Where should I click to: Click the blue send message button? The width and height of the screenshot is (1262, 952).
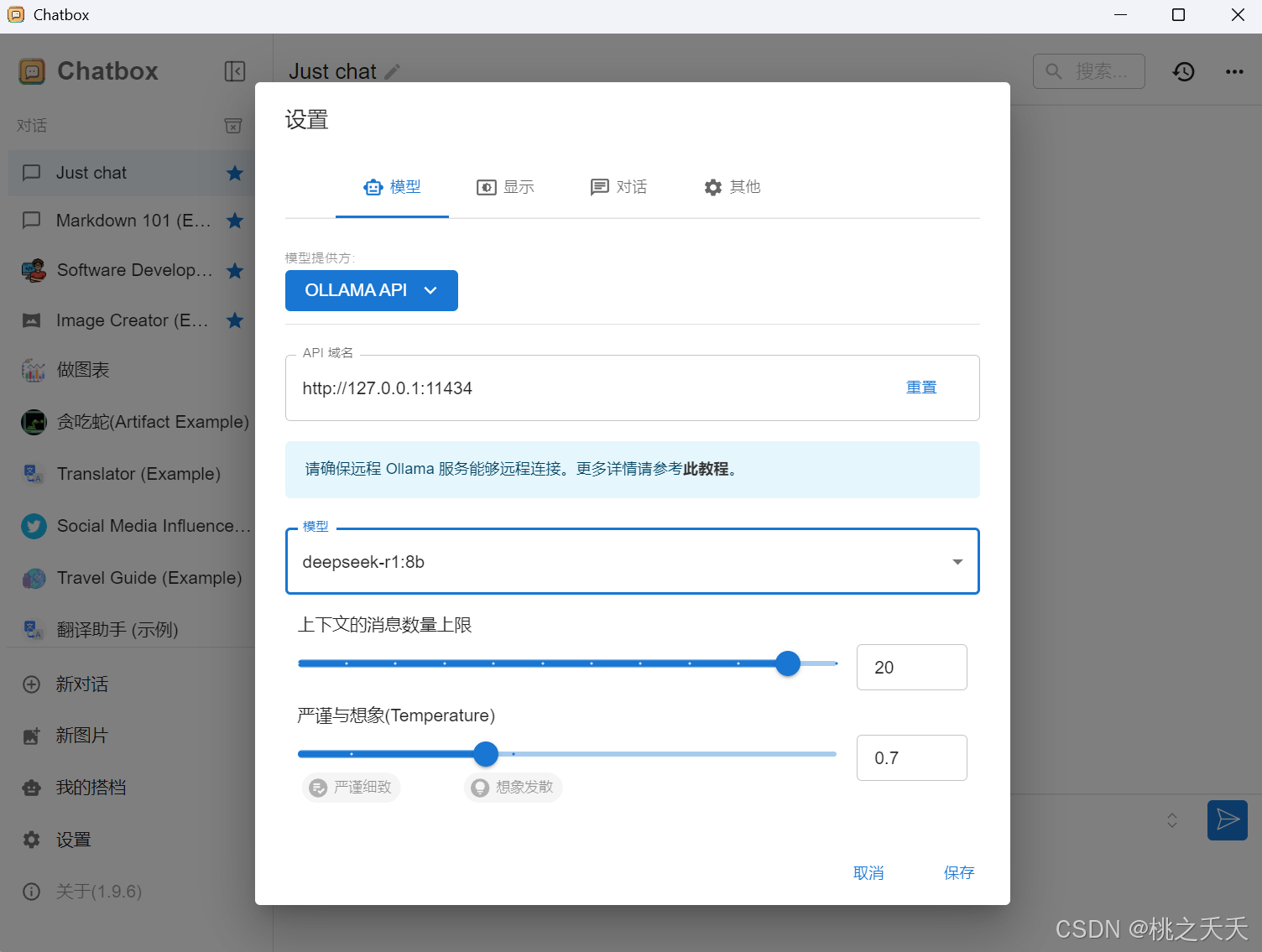point(1228,819)
